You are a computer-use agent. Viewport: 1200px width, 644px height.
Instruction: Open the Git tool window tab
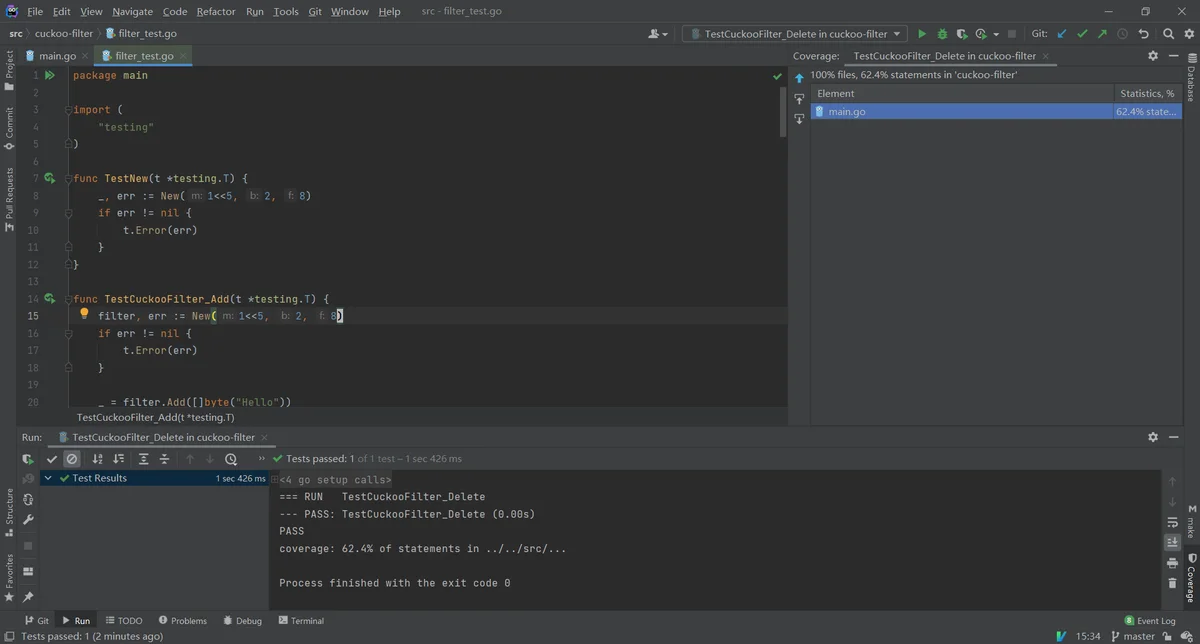tap(36, 621)
